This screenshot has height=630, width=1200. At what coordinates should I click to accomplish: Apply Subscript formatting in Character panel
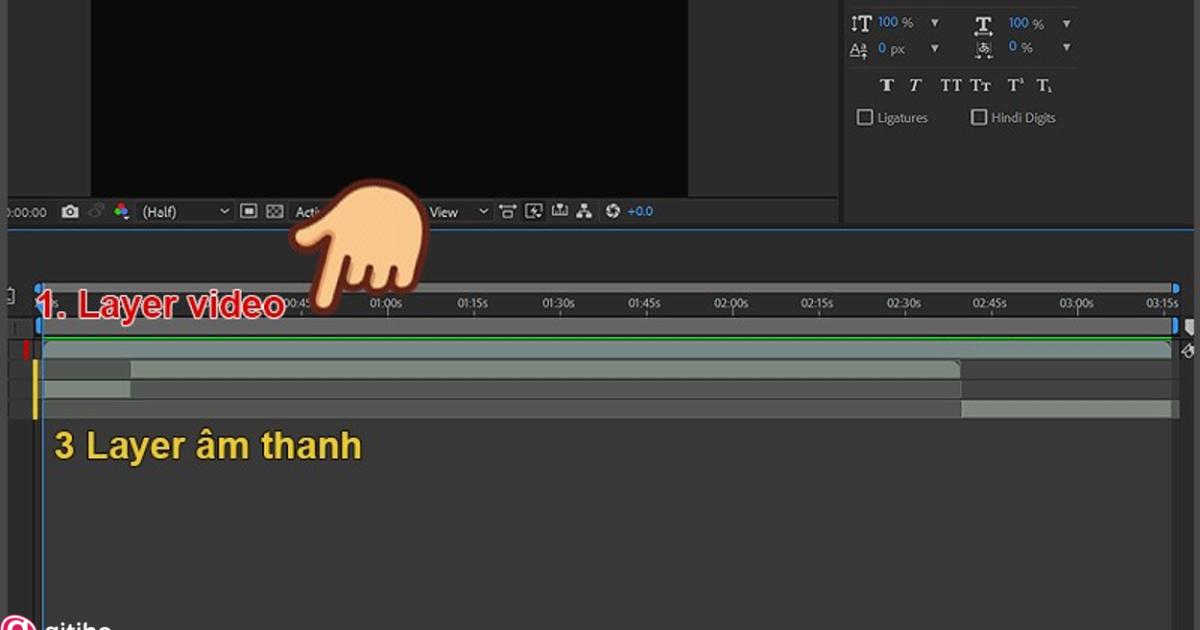[1043, 86]
